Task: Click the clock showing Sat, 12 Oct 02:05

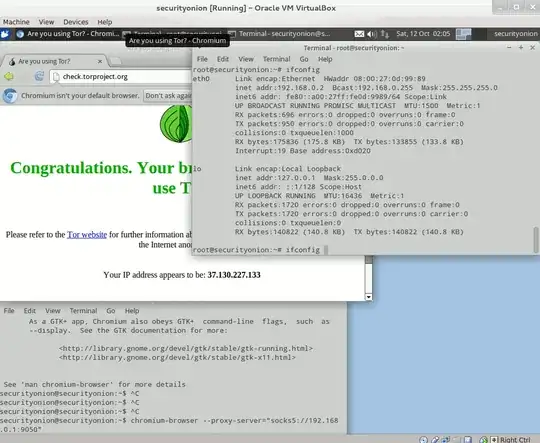Action: coord(423,34)
